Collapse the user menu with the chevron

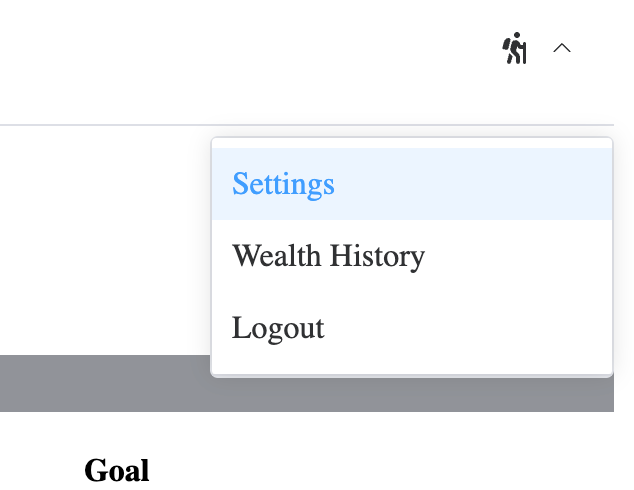point(562,48)
